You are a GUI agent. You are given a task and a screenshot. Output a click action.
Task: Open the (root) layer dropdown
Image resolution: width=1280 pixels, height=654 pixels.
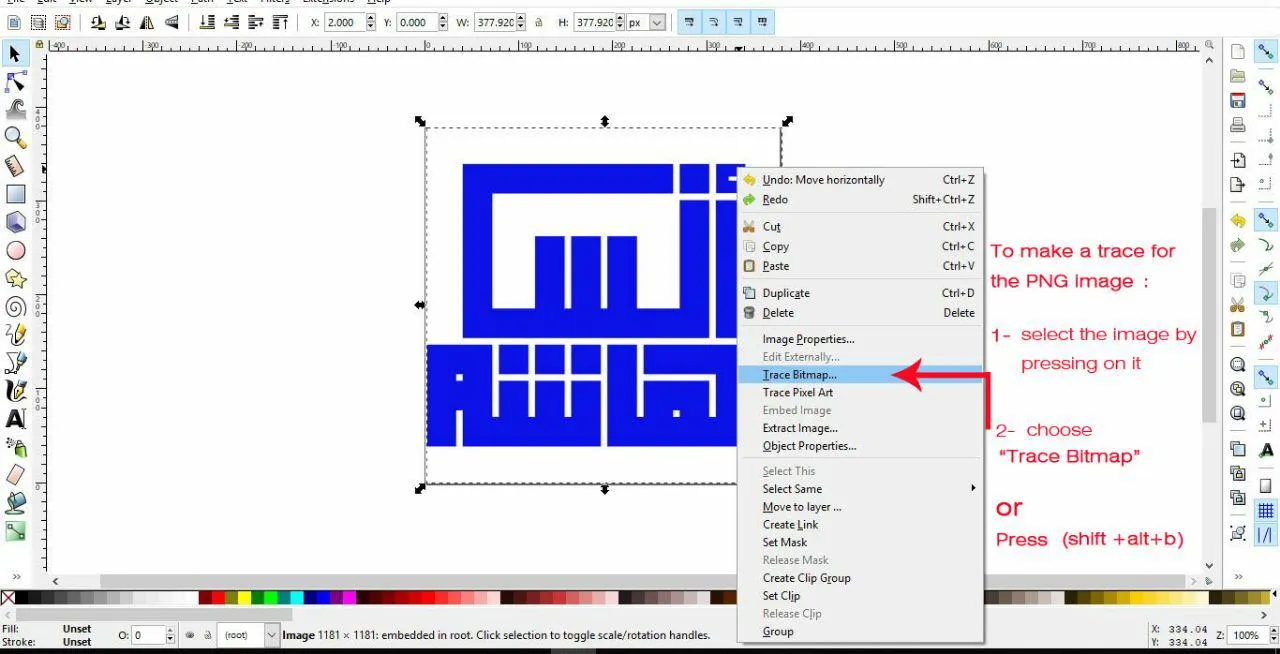point(272,635)
